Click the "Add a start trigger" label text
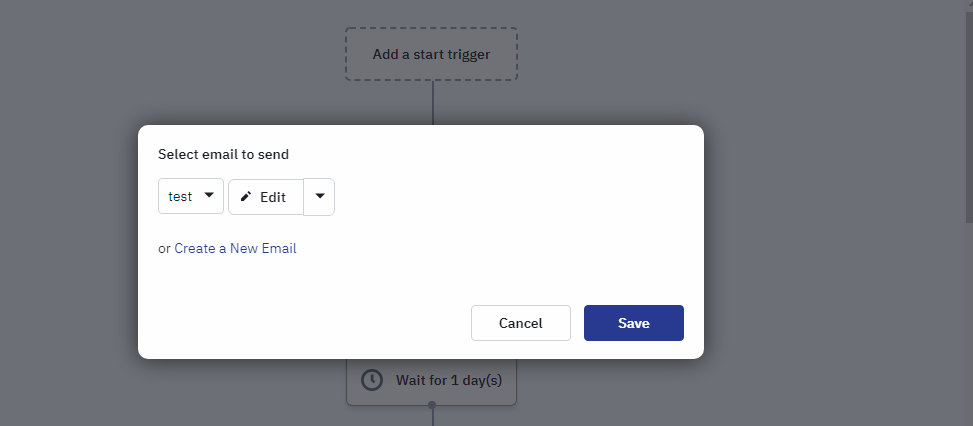The height and width of the screenshot is (426, 973). tap(431, 55)
